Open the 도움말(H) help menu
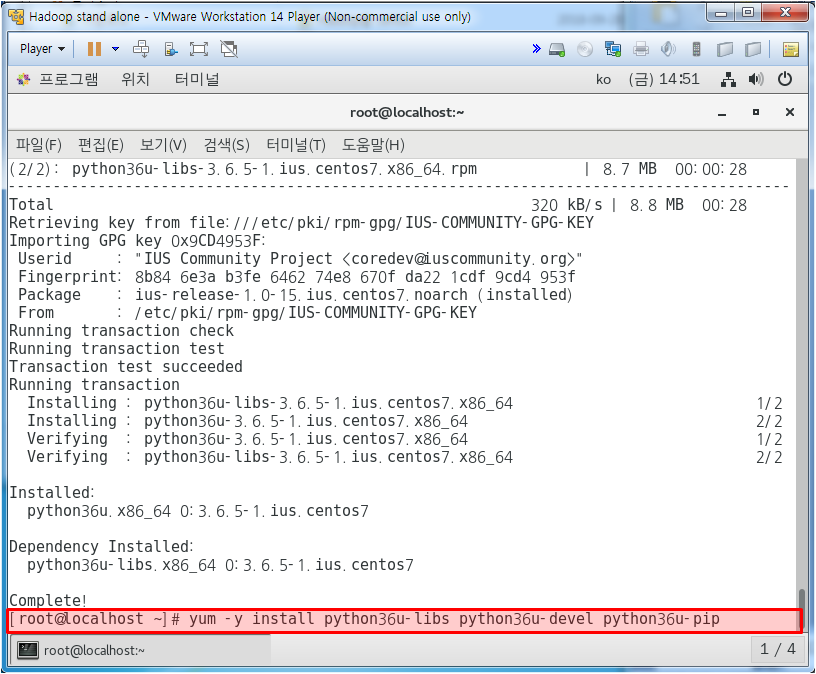816x674 pixels. pyautogui.click(x=373, y=145)
